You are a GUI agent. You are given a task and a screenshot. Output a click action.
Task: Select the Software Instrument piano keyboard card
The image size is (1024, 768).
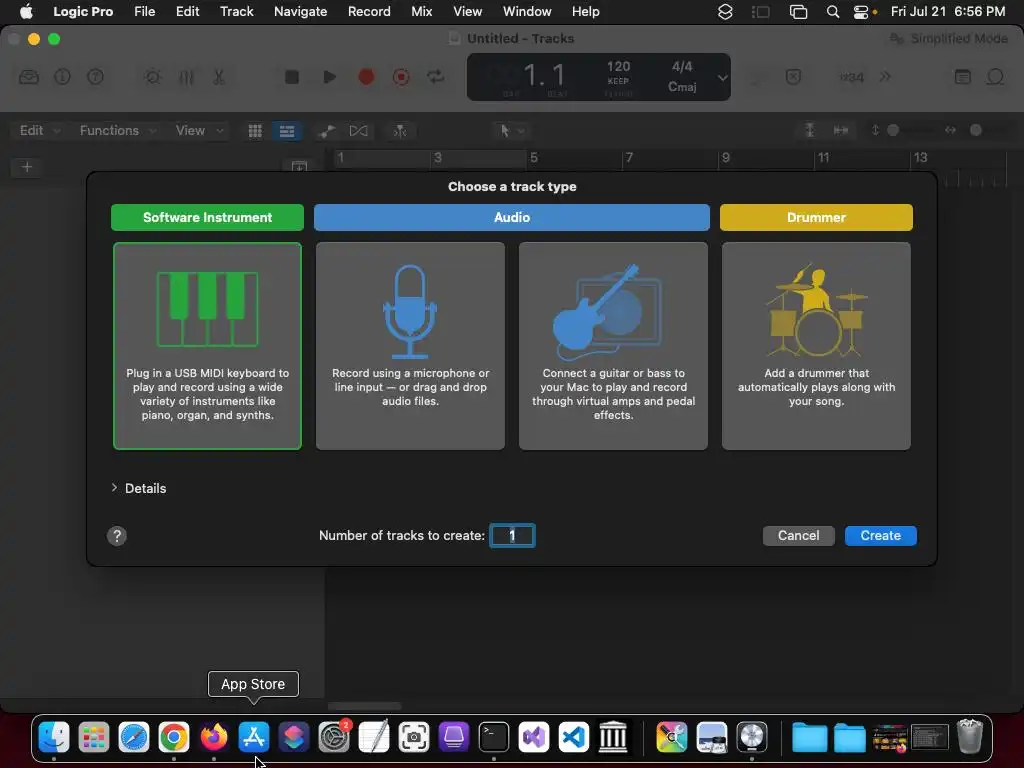(207, 345)
